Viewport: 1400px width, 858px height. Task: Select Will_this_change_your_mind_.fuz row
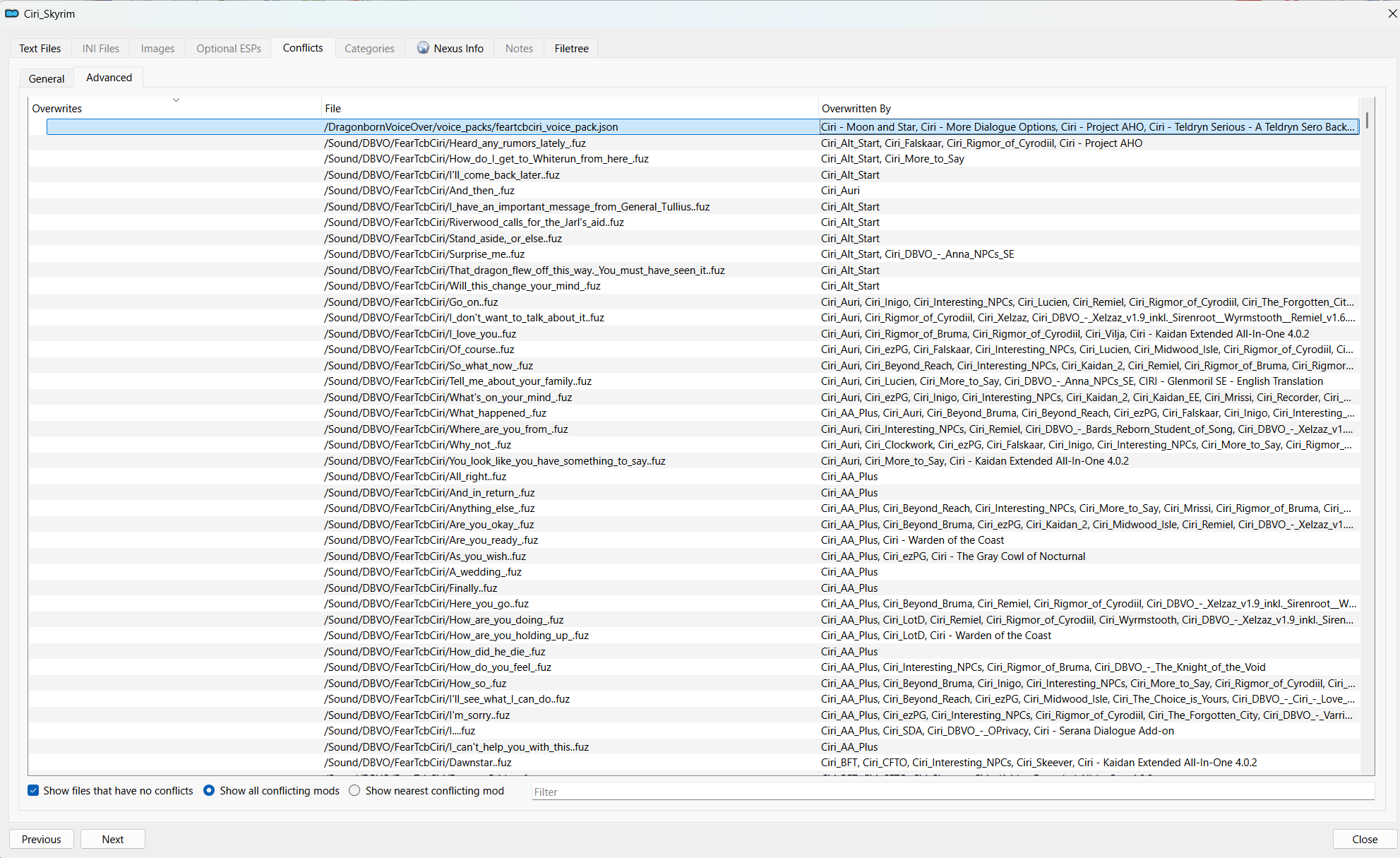(x=694, y=286)
